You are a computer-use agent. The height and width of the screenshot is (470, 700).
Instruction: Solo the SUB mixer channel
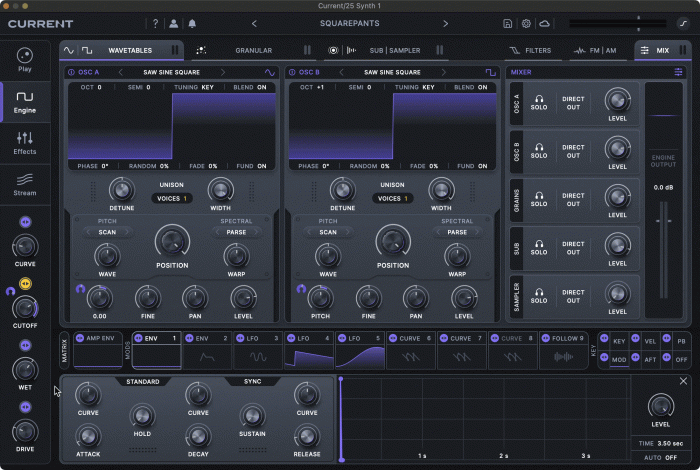539,248
